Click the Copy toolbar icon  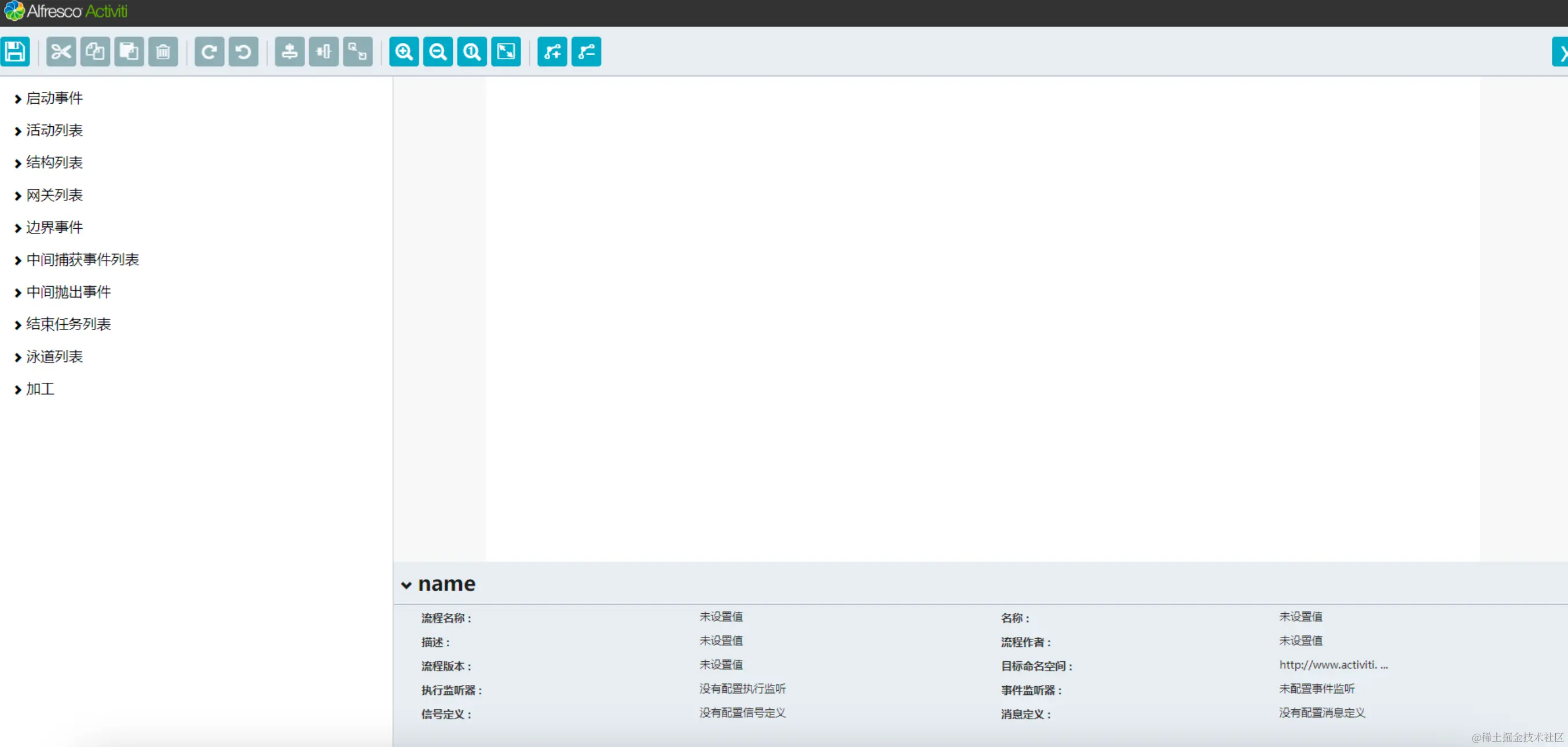point(95,52)
